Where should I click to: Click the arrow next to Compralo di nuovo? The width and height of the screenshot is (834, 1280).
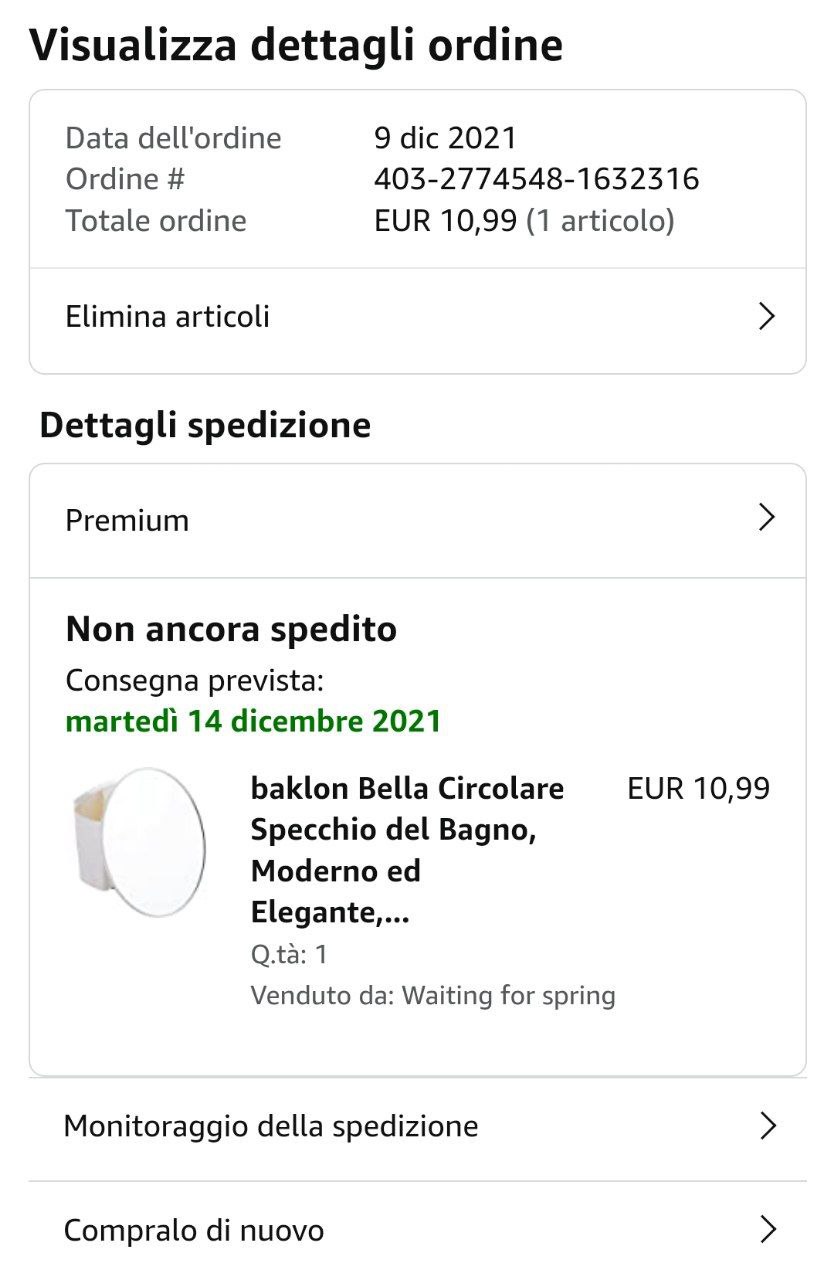point(767,1229)
